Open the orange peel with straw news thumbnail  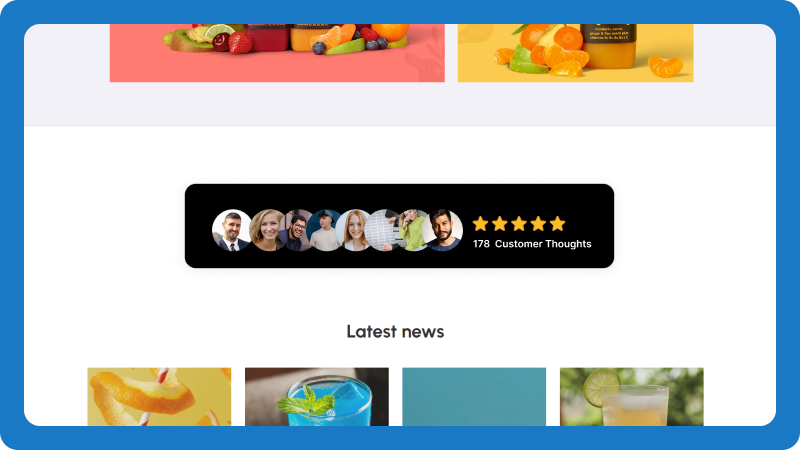(159, 396)
